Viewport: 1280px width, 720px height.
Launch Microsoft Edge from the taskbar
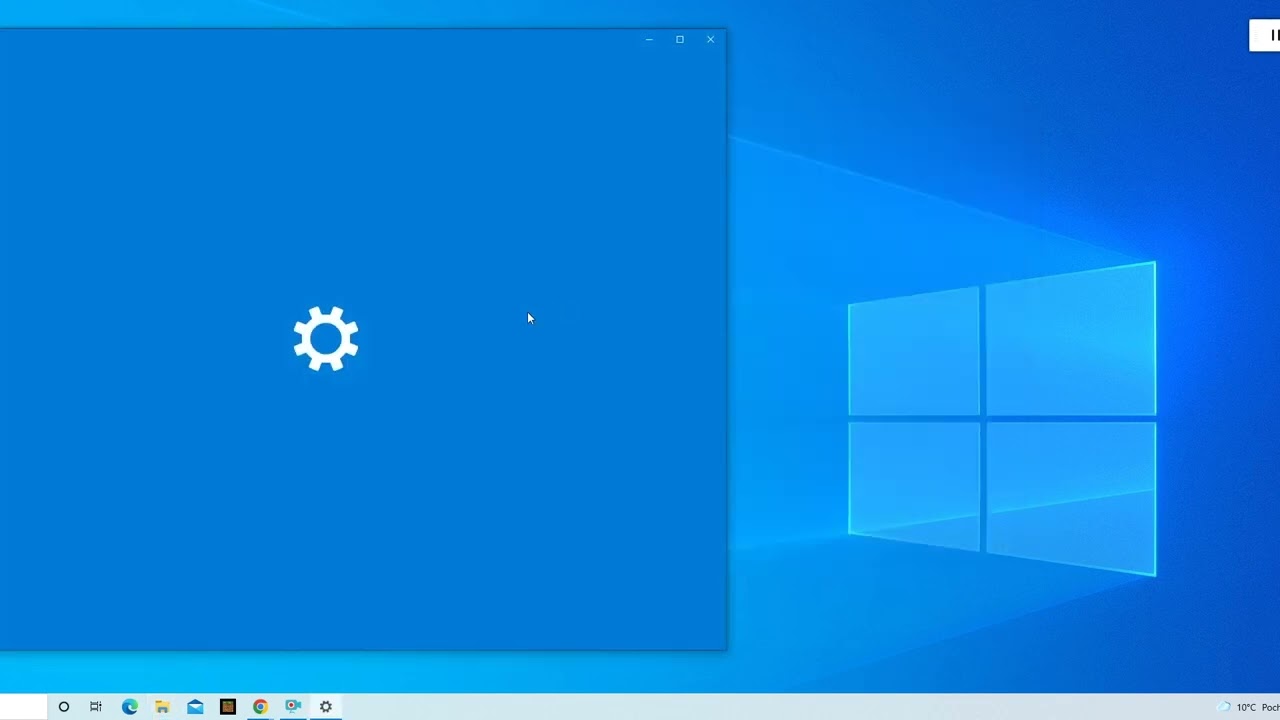coord(129,707)
